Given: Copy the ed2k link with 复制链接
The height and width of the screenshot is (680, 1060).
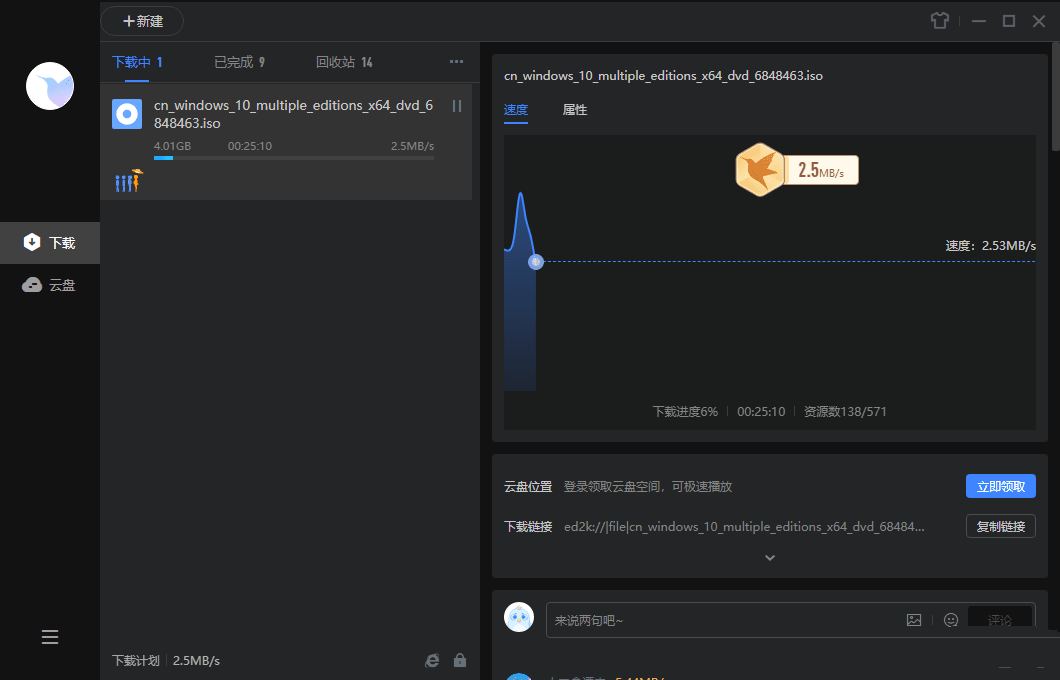Looking at the screenshot, I should pyautogui.click(x=1000, y=526).
